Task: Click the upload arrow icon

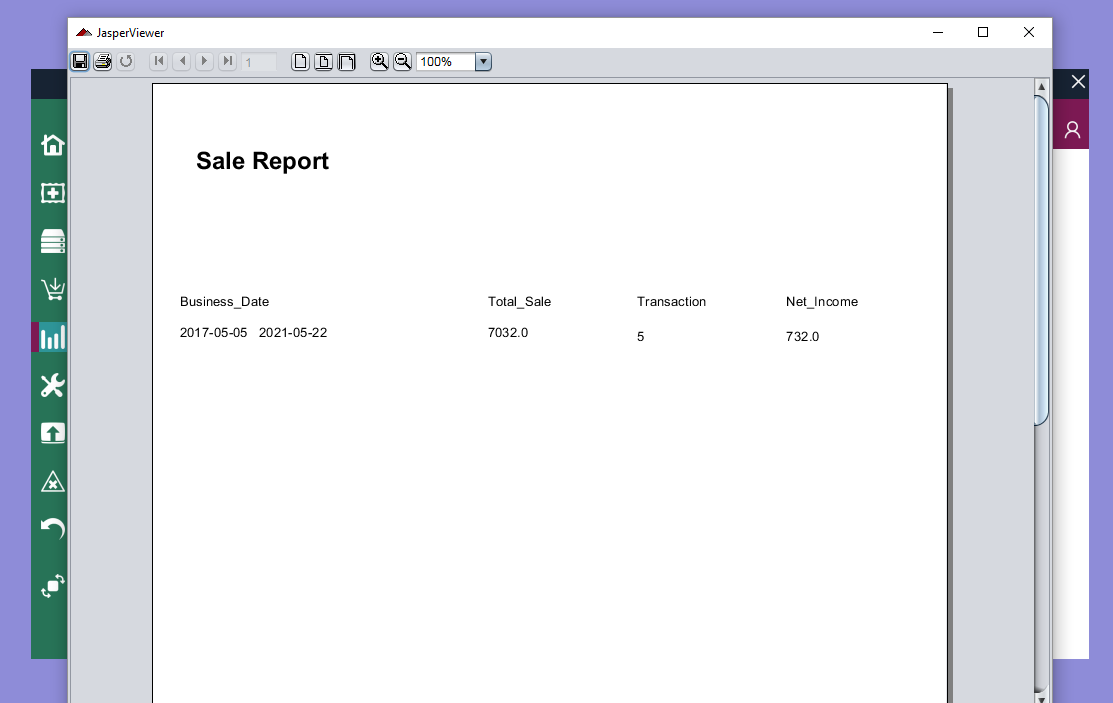Action: coord(50,433)
